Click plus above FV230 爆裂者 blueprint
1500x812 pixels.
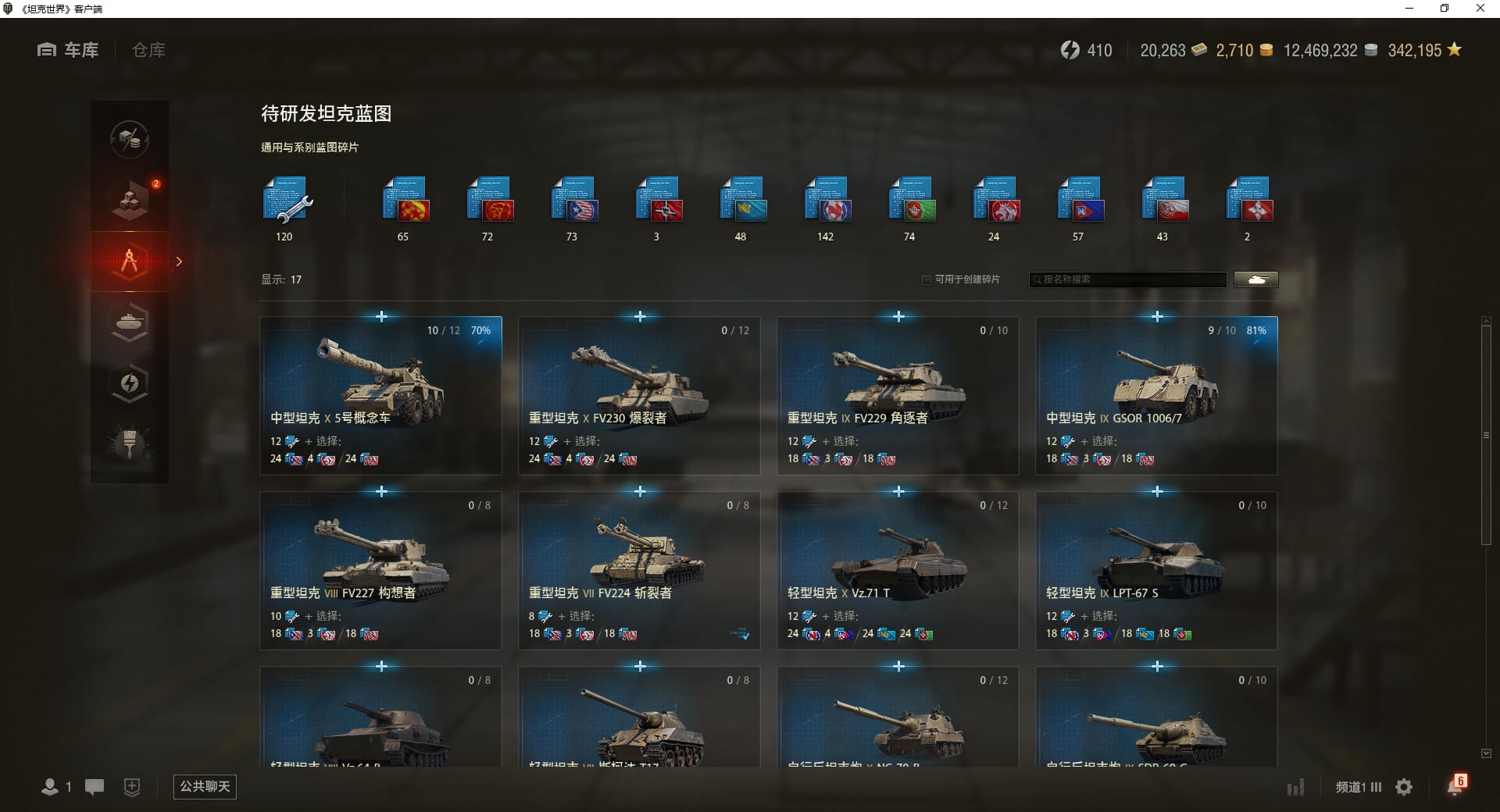coord(640,316)
